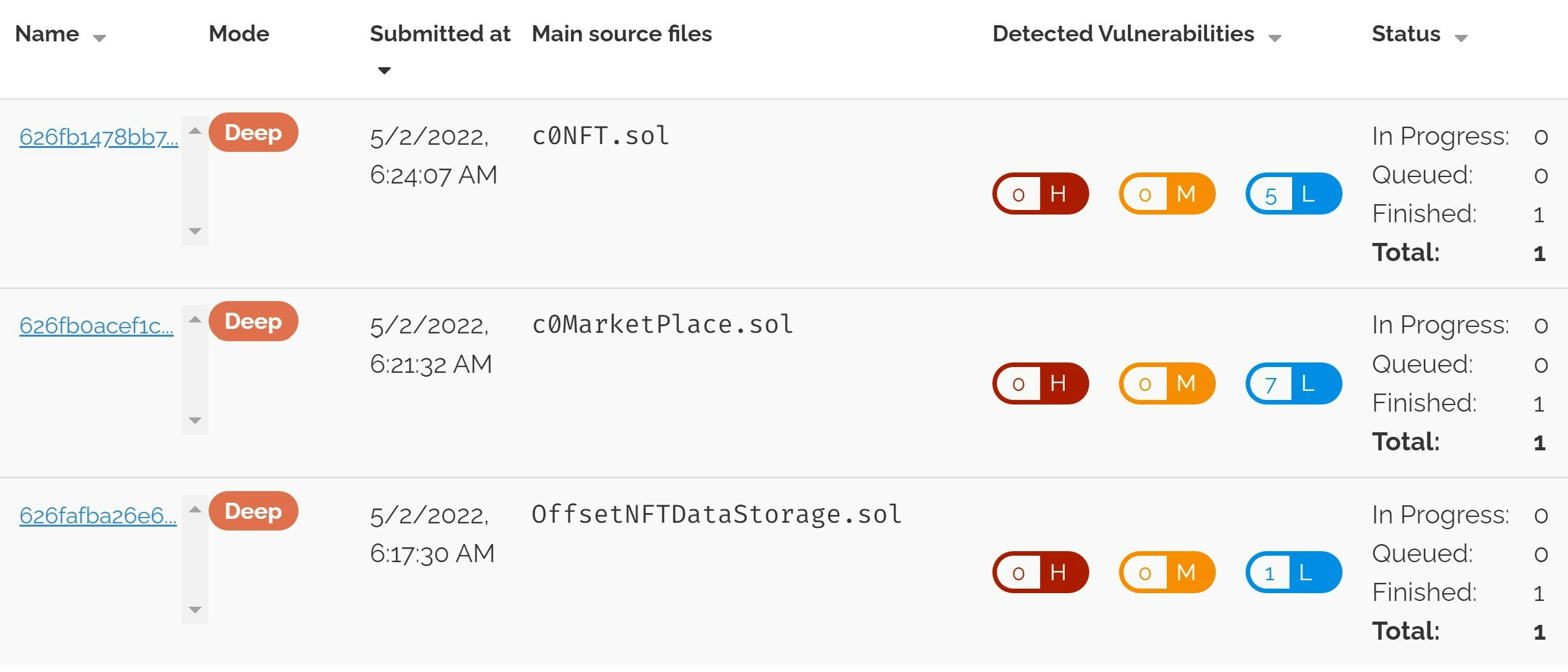The width and height of the screenshot is (1568, 672).
Task: Sort by Submitted at arrow
Action: (x=384, y=70)
